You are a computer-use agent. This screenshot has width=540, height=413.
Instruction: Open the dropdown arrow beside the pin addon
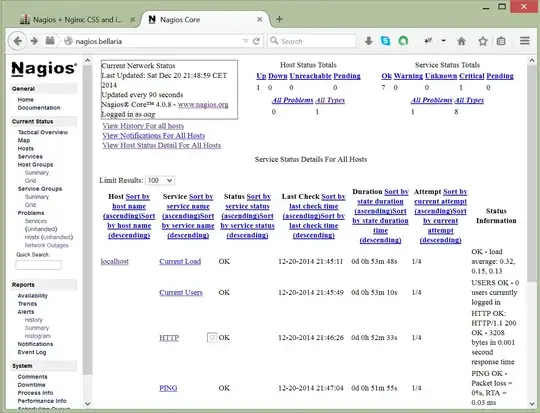click(x=444, y=41)
